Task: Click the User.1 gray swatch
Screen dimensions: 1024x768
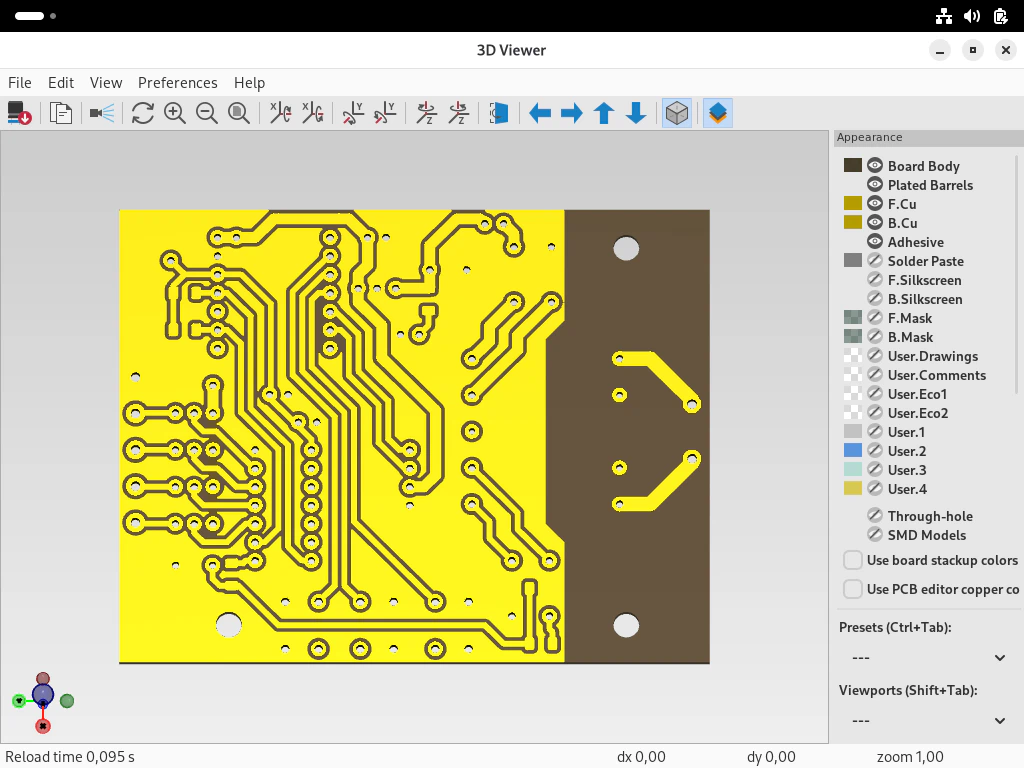Action: click(852, 431)
